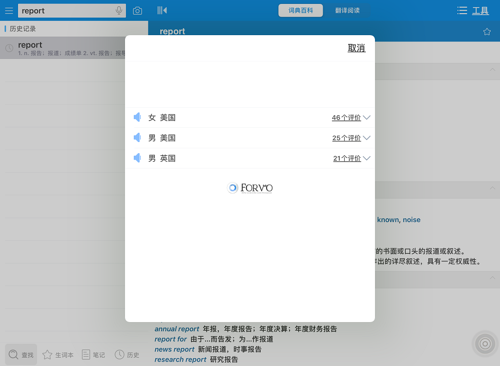Play the 男 英国 pronunciation speaker
500x366 pixels.
coord(137,158)
